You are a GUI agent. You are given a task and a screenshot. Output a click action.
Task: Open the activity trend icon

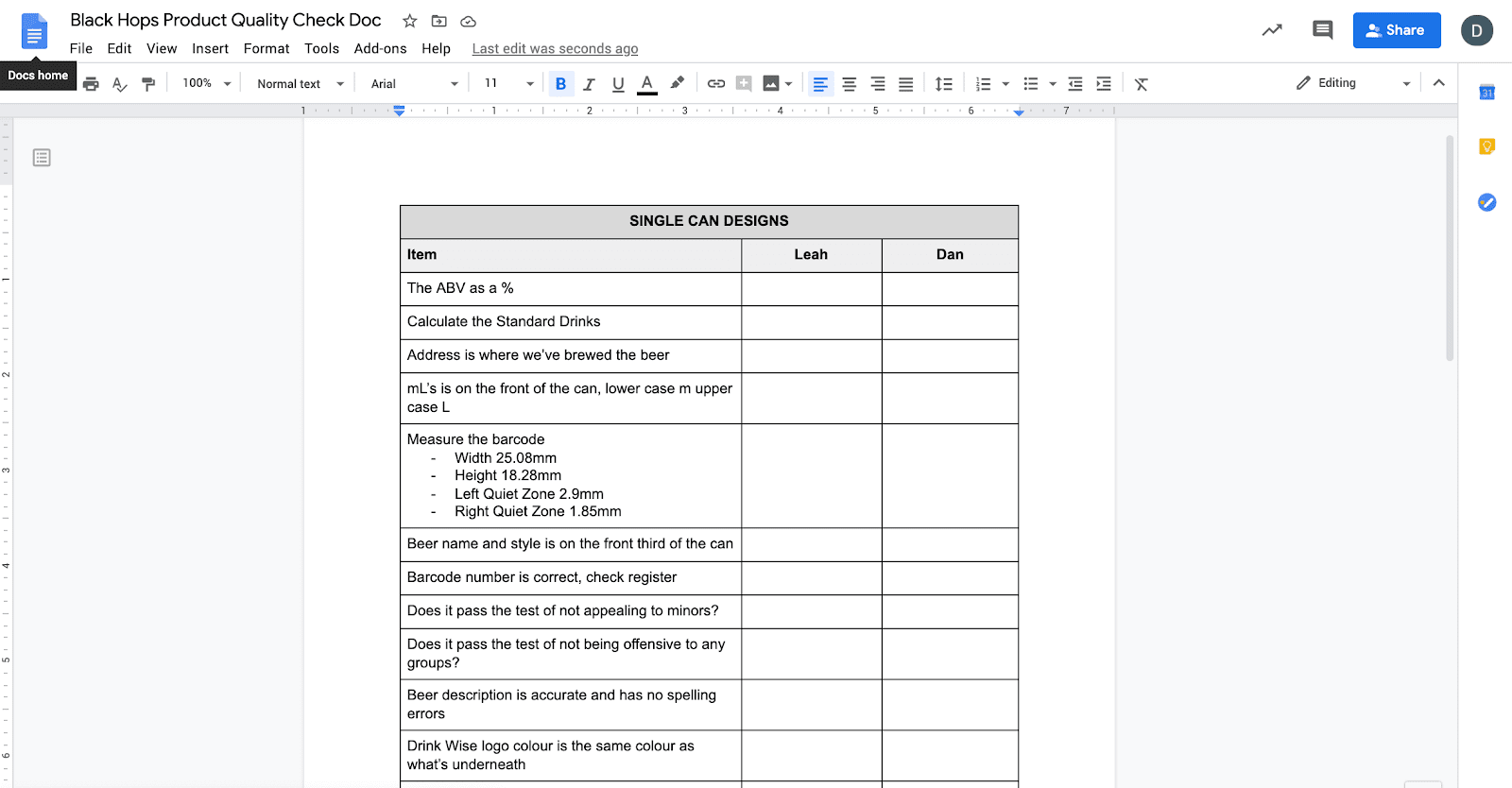1272,30
